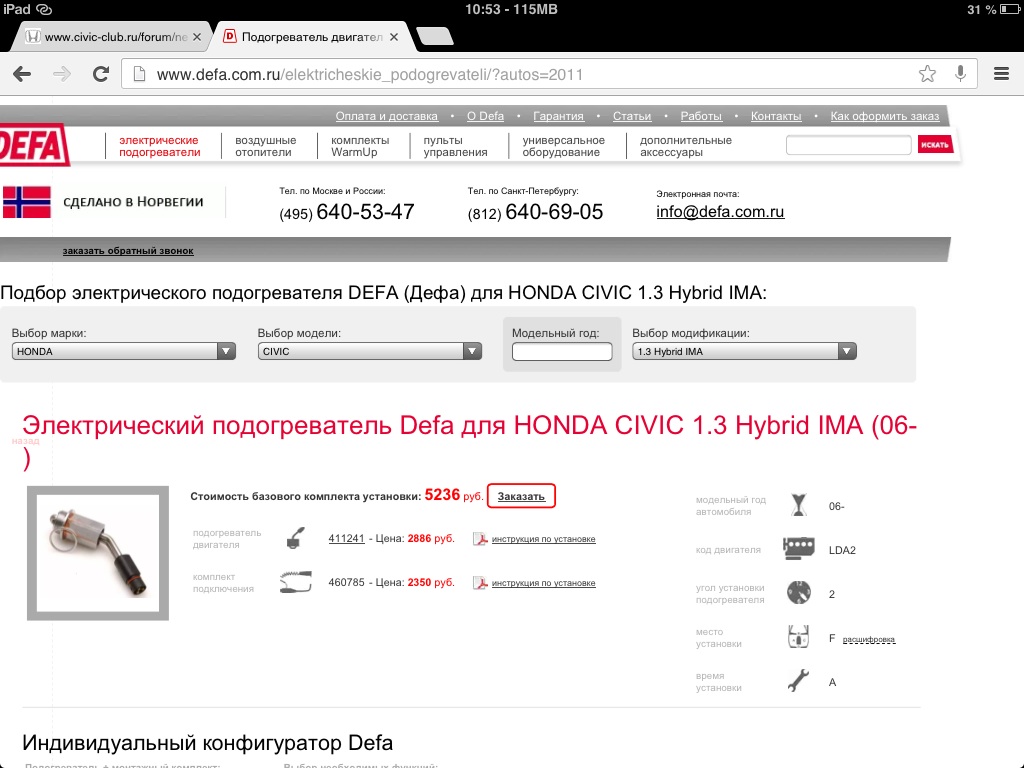The image size is (1024, 768).
Task: Click the расшифровка link next to F
Action: pyautogui.click(x=869, y=639)
